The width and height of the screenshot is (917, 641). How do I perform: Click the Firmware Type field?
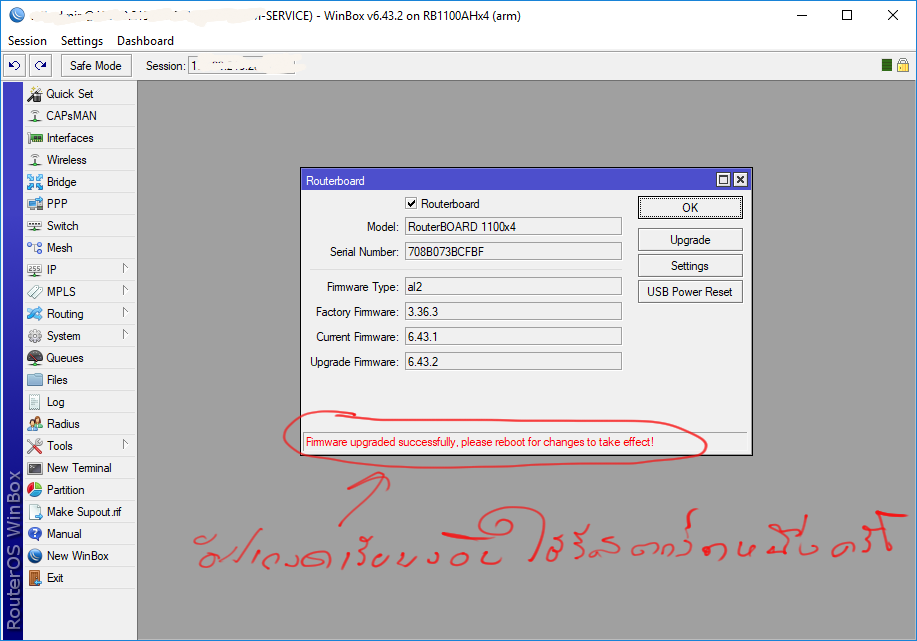[x=513, y=287]
